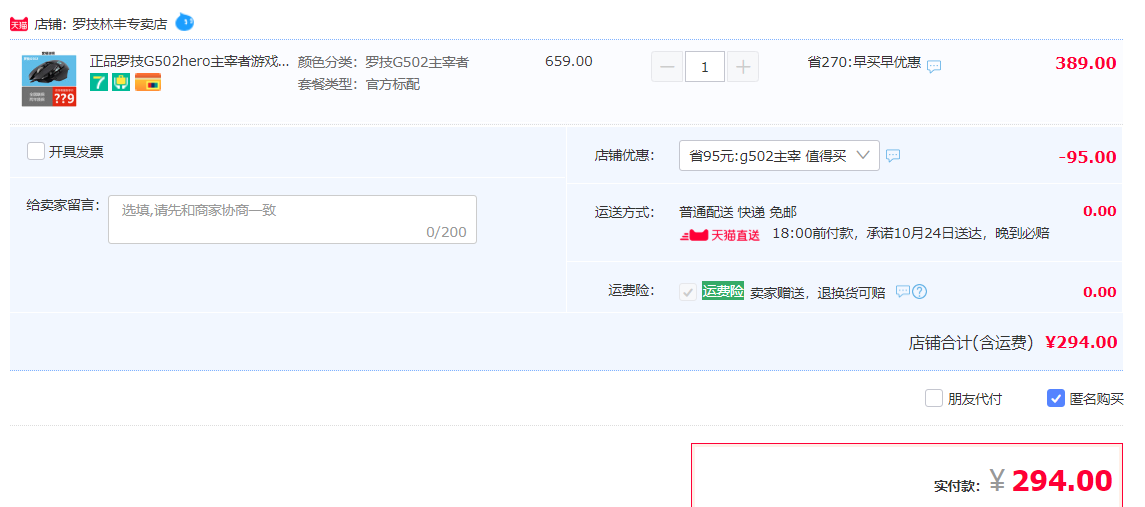
Task: Click the Tmall logo icon beside the store name
Action: [x=18, y=24]
